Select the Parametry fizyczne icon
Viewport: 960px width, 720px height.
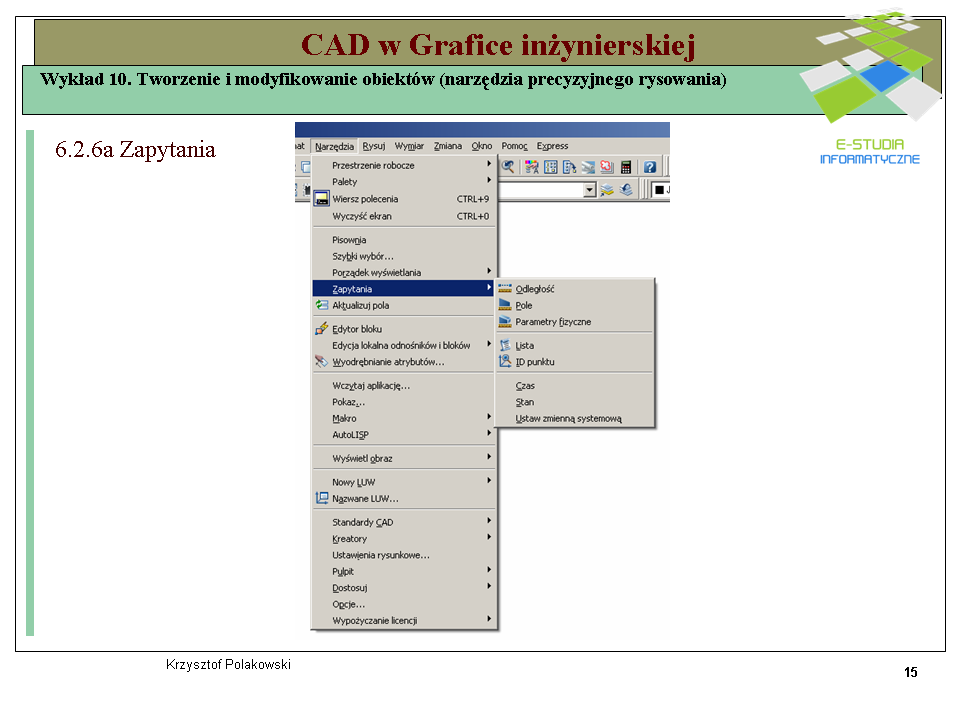(x=505, y=322)
